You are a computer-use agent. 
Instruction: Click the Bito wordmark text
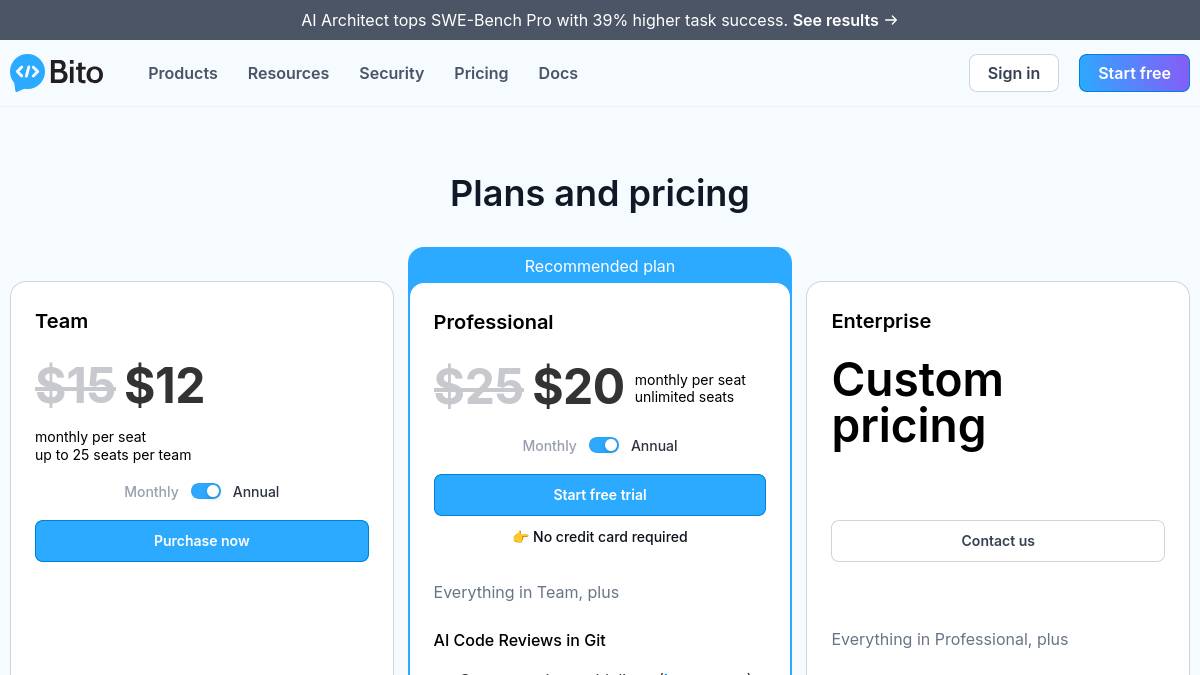click(76, 73)
